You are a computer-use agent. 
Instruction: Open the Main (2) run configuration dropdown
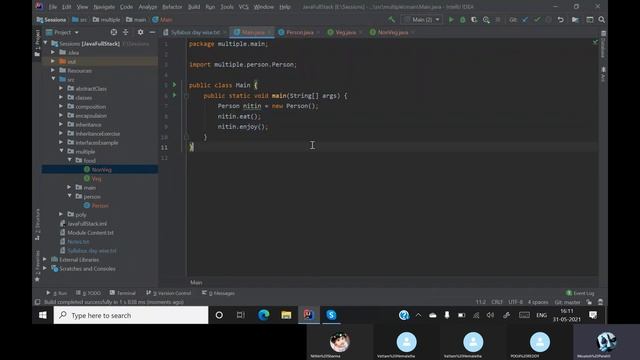tap(422, 20)
